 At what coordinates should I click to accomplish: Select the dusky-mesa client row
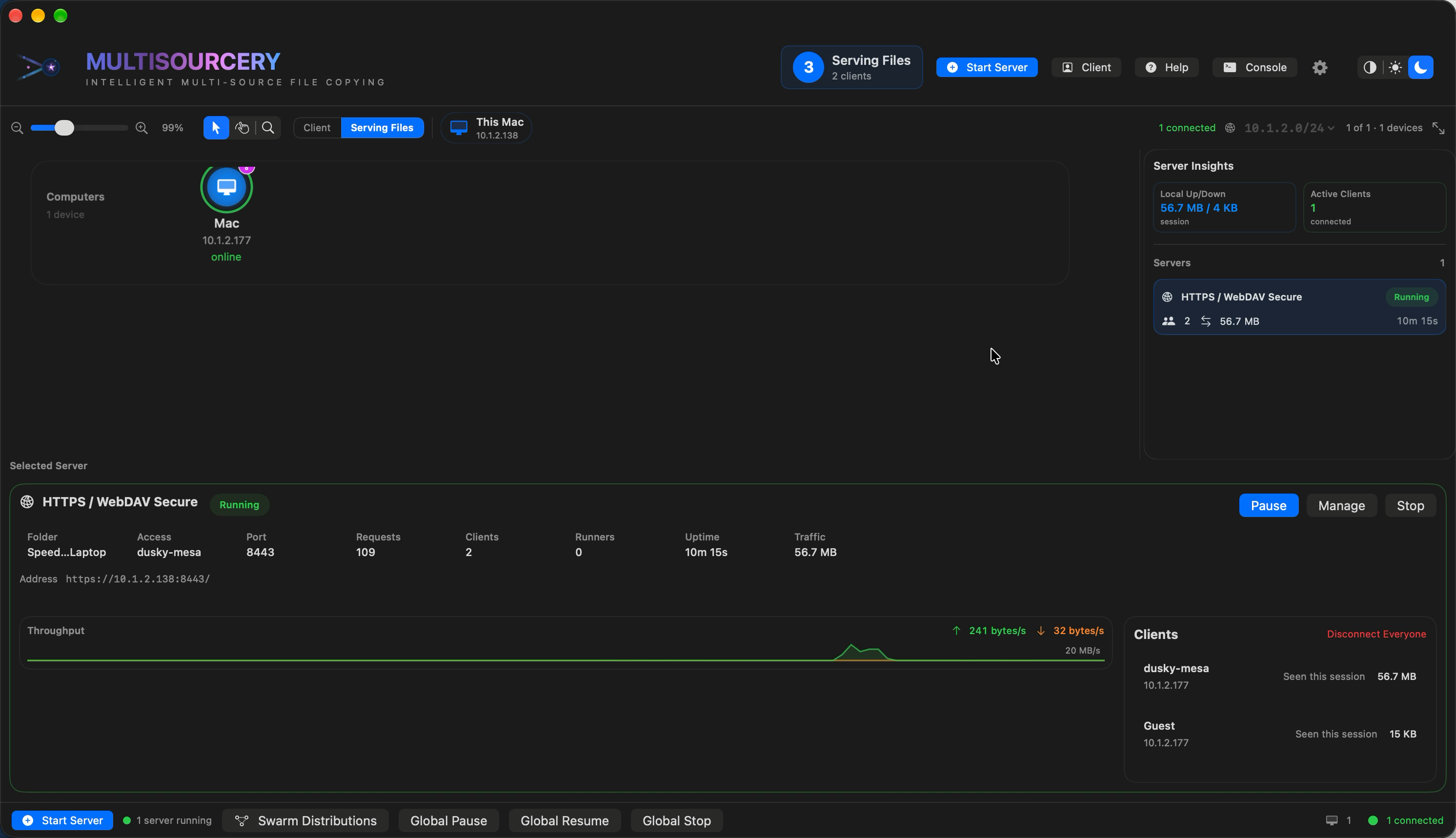1279,676
